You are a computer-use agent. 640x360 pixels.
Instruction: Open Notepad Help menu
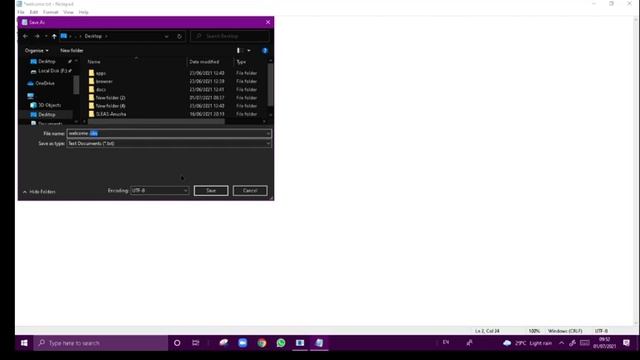pyautogui.click(x=84, y=12)
